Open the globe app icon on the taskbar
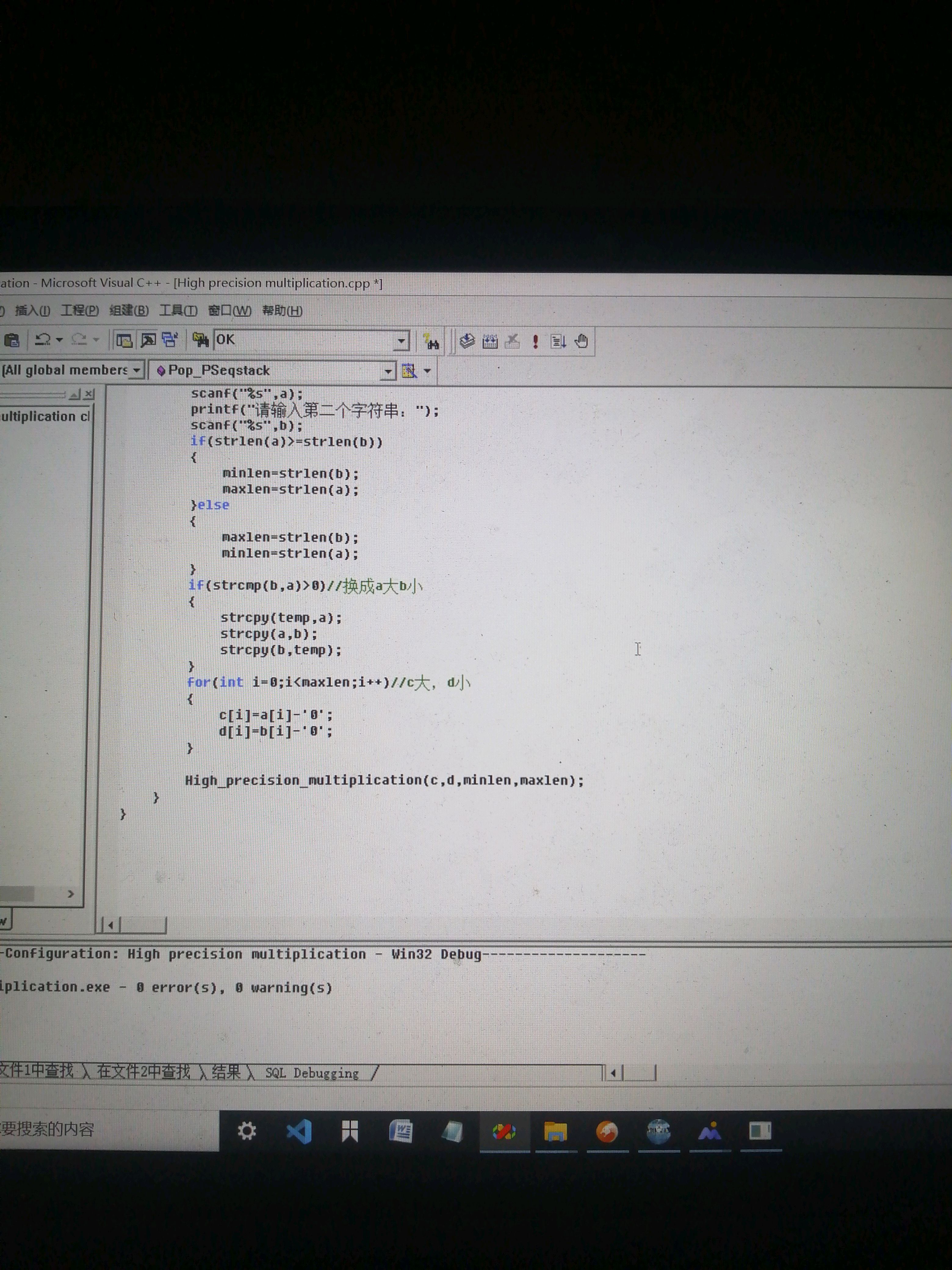The height and width of the screenshot is (1270, 952). point(658,1132)
